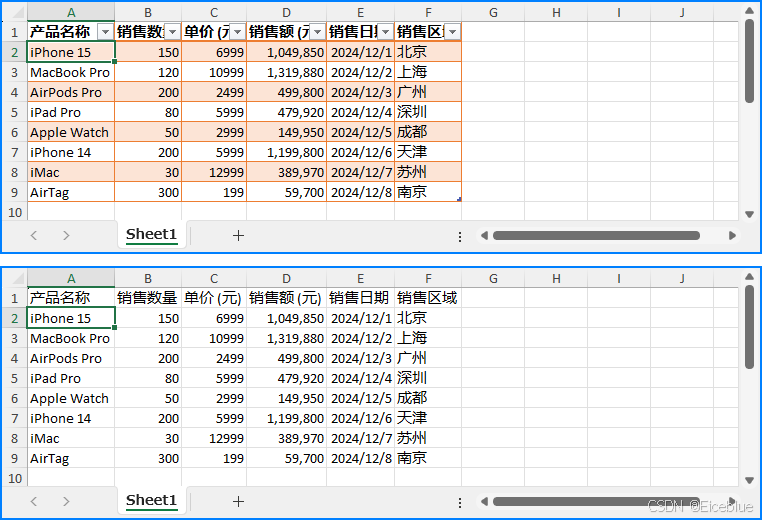Viewport: 762px width, 520px height.
Task: Select header cell 产品名称 in bottom sheet
Action: point(71,297)
